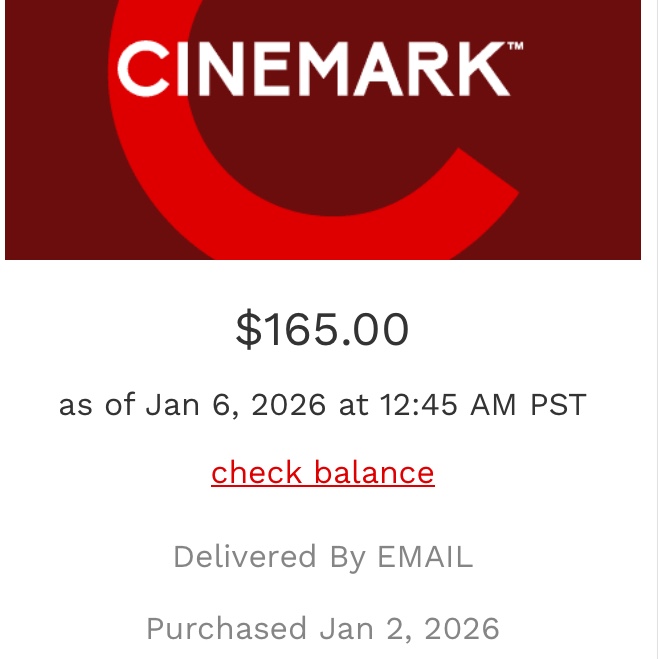Screen dimensions: 658x659
Task: Click the letter C in CINEMARK
Action: click(x=138, y=68)
